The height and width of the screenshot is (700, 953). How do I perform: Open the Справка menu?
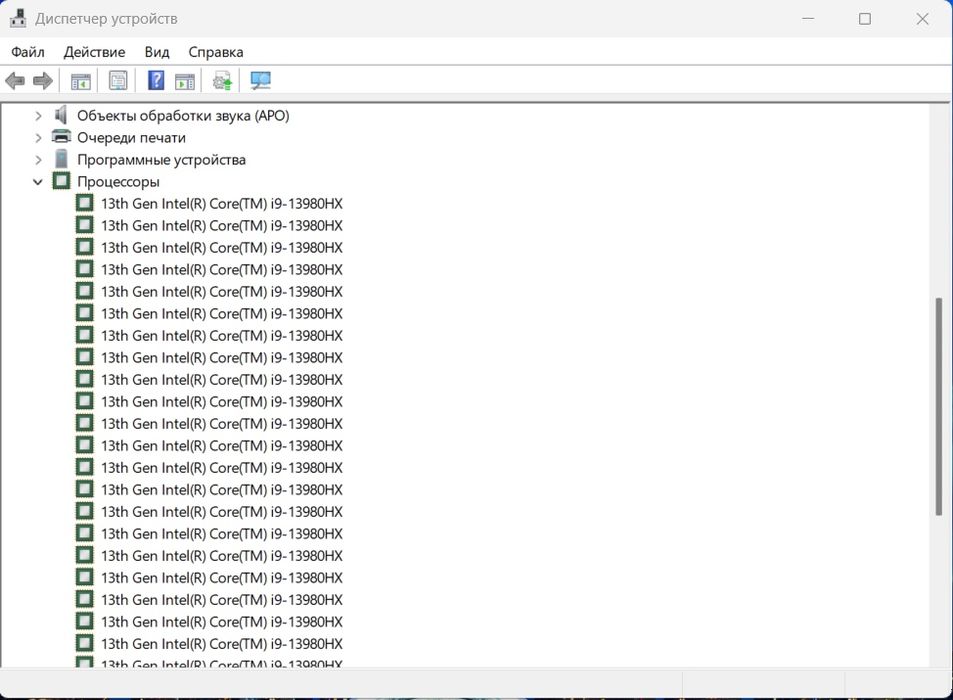pyautogui.click(x=216, y=52)
